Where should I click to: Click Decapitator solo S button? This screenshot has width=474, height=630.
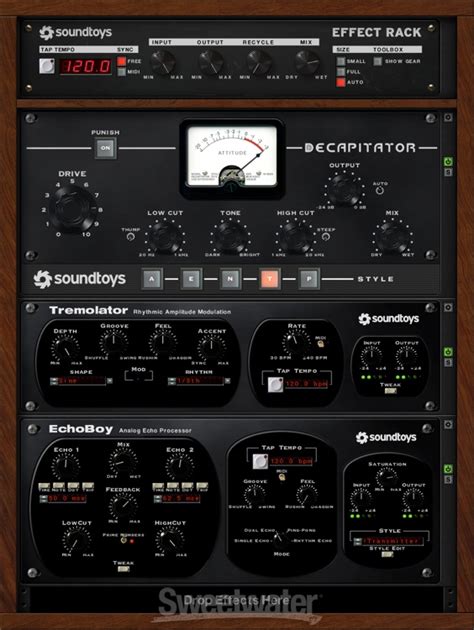448,172
